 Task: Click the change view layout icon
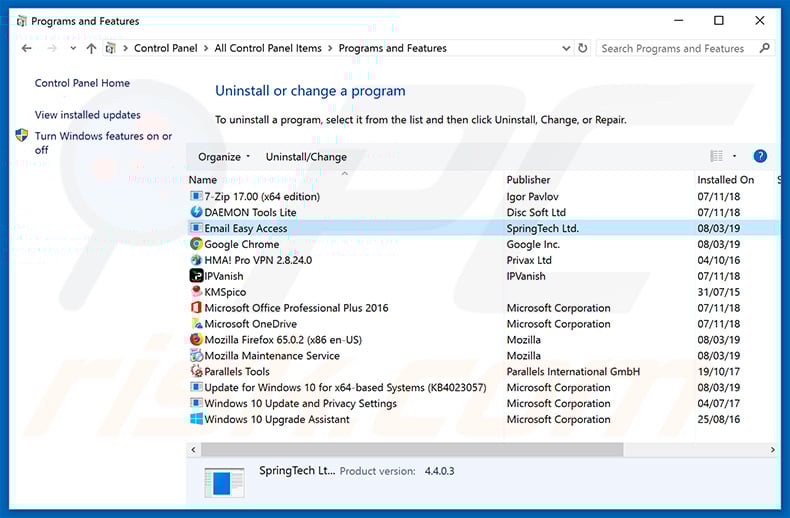click(716, 156)
